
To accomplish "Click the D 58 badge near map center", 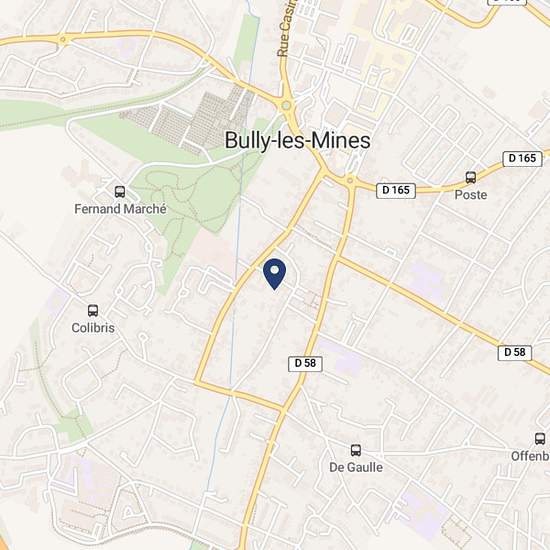I will click(305, 363).
